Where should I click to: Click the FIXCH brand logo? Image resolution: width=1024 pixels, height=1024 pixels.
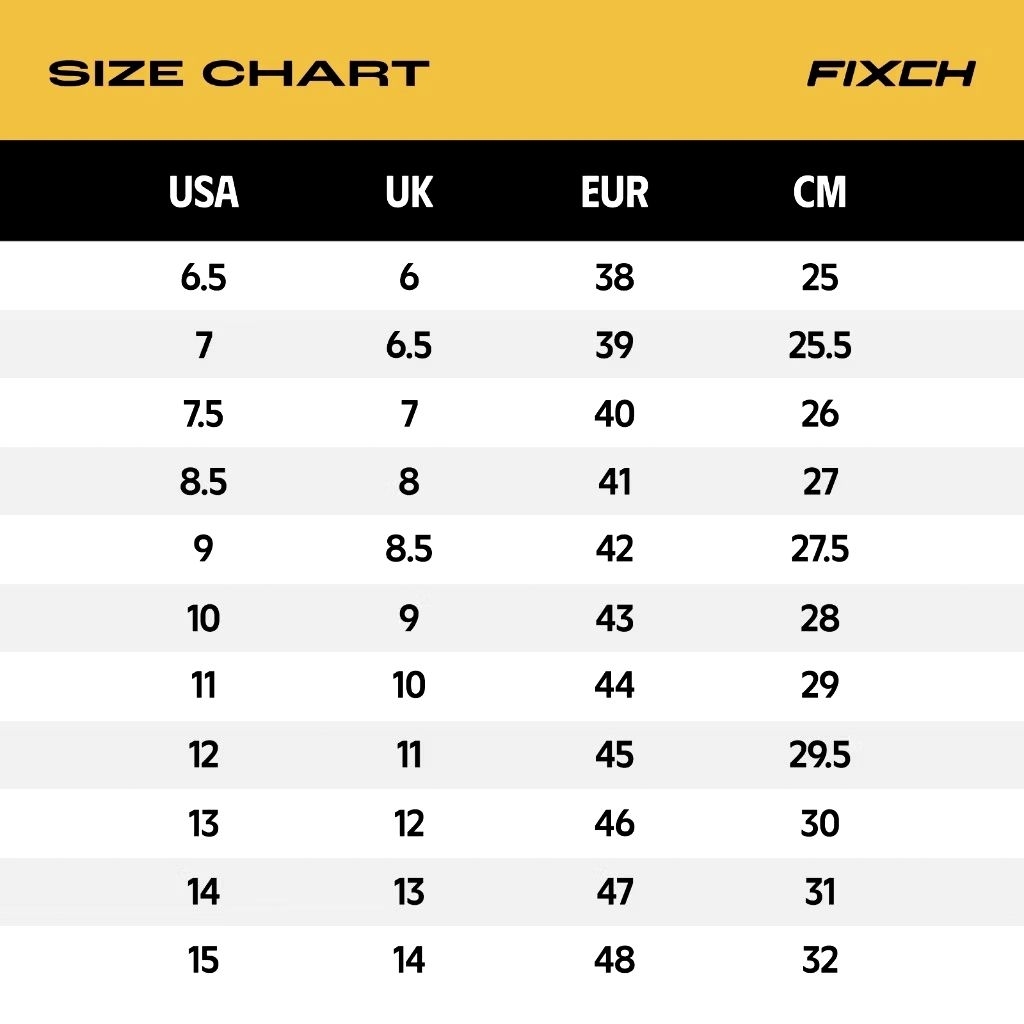(x=890, y=74)
